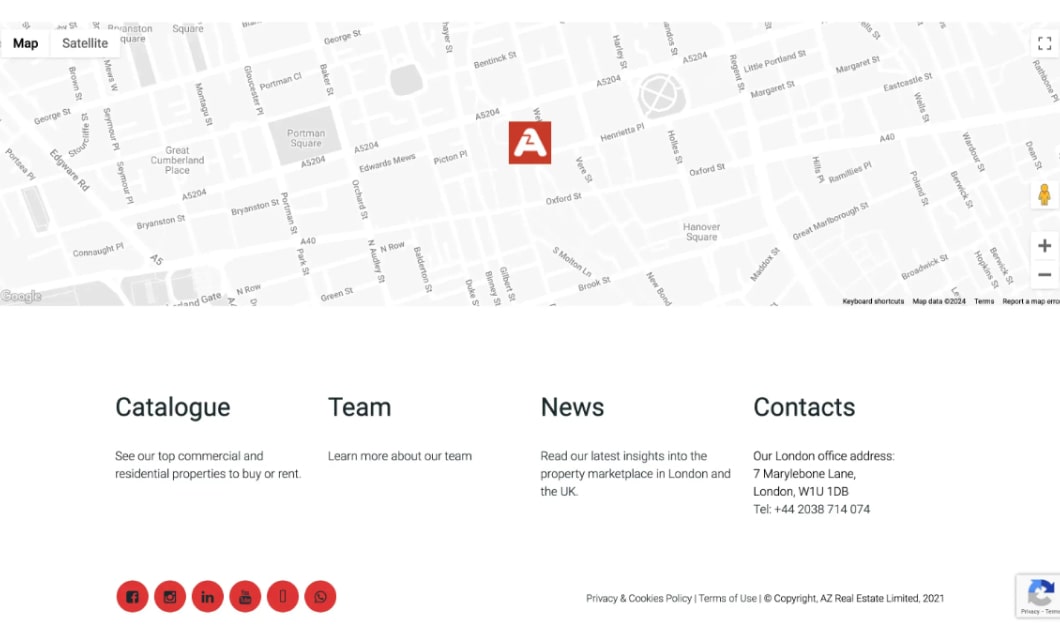Open the WhatsApp contact icon

(x=320, y=596)
